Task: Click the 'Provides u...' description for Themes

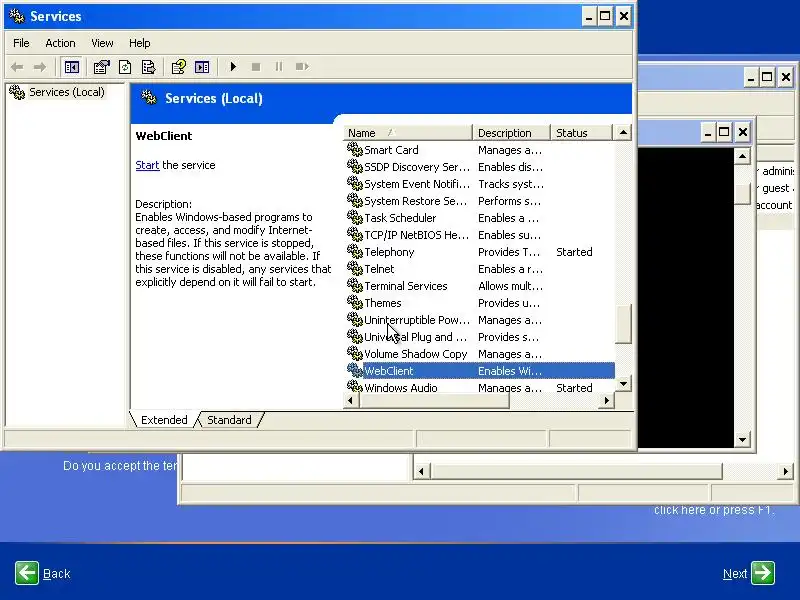Action: click(x=509, y=303)
